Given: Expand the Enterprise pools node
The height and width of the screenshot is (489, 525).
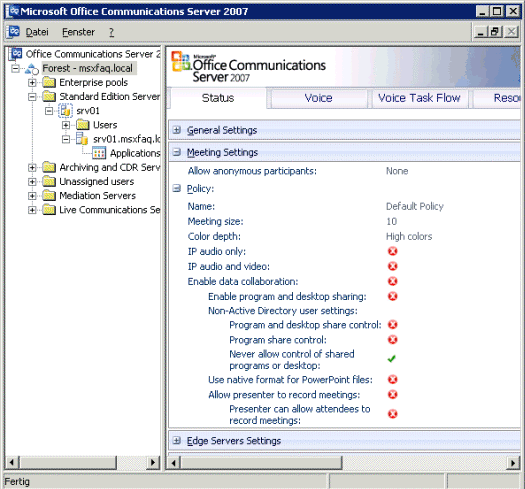Looking at the screenshot, I should [x=32, y=82].
